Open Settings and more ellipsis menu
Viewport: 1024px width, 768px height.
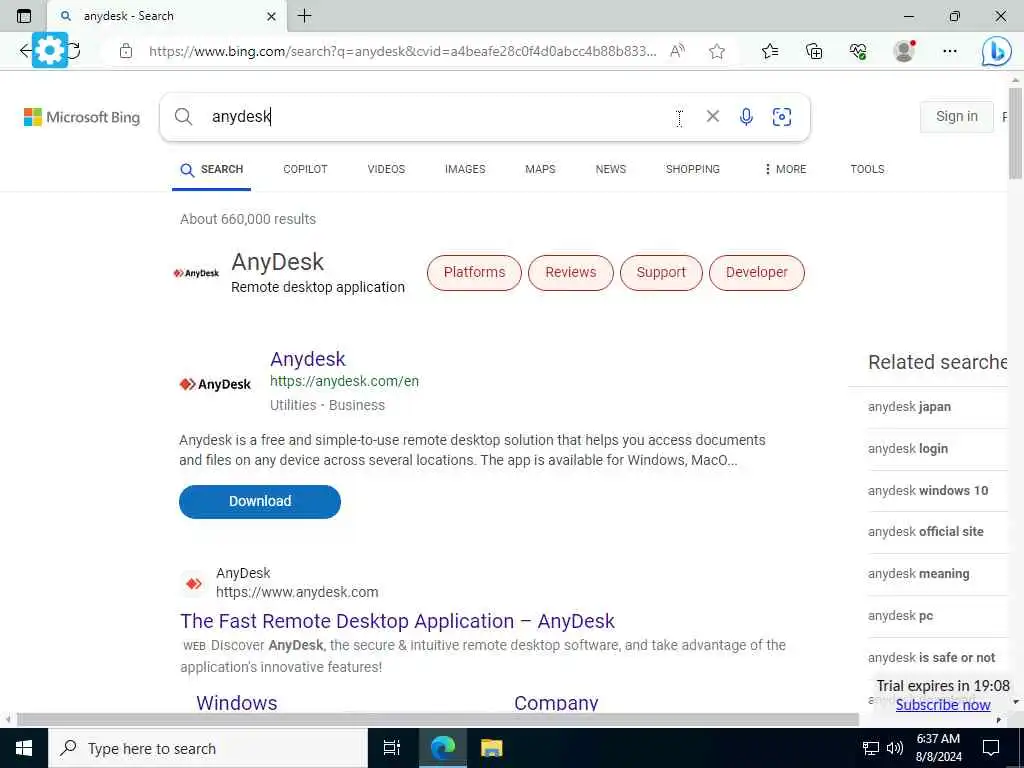950,51
